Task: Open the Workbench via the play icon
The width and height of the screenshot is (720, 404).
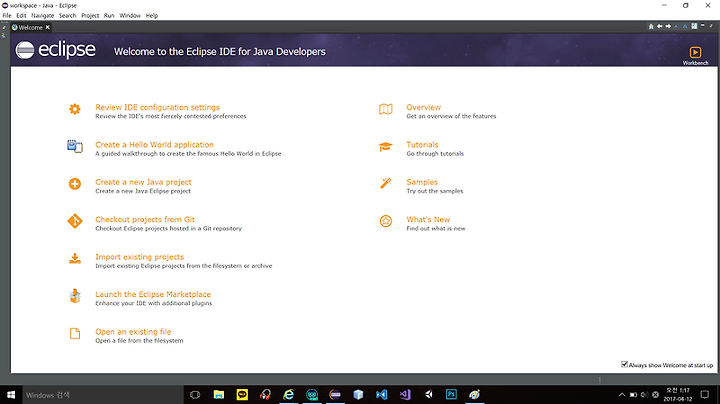Action: tap(695, 52)
